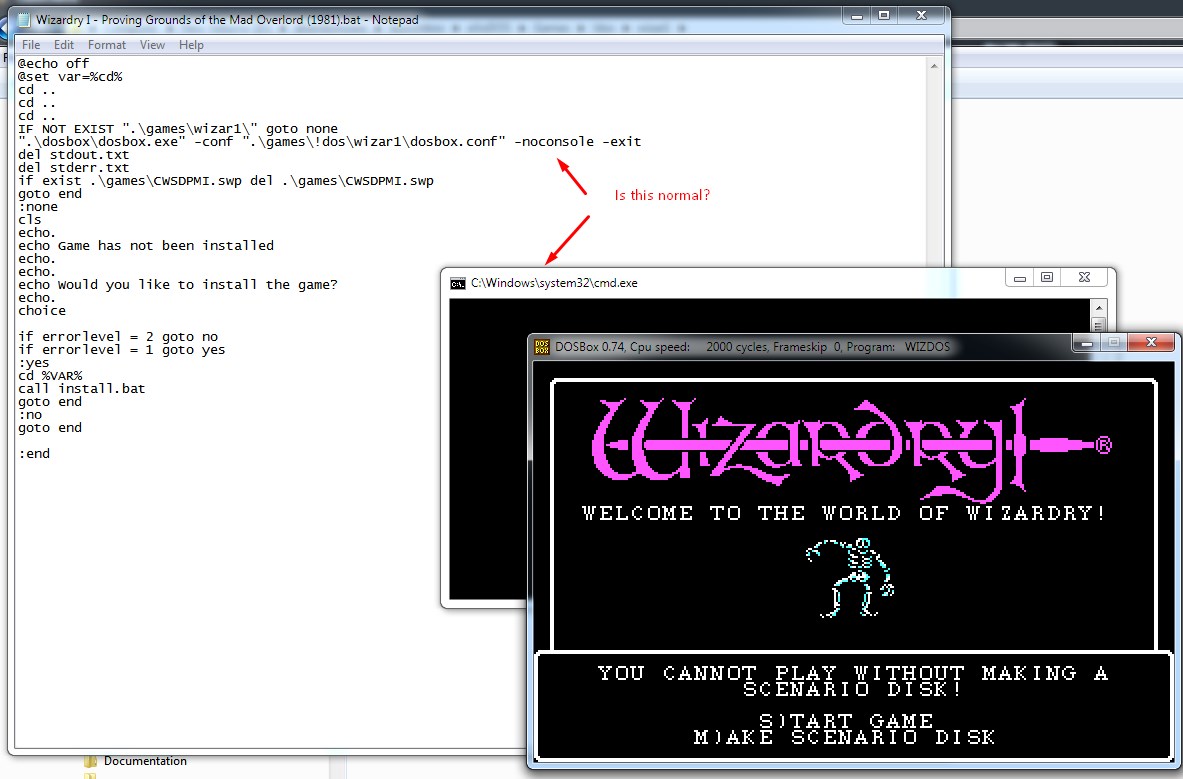
Task: Click the skeleton sprite in DOSBox
Action: tap(851, 578)
